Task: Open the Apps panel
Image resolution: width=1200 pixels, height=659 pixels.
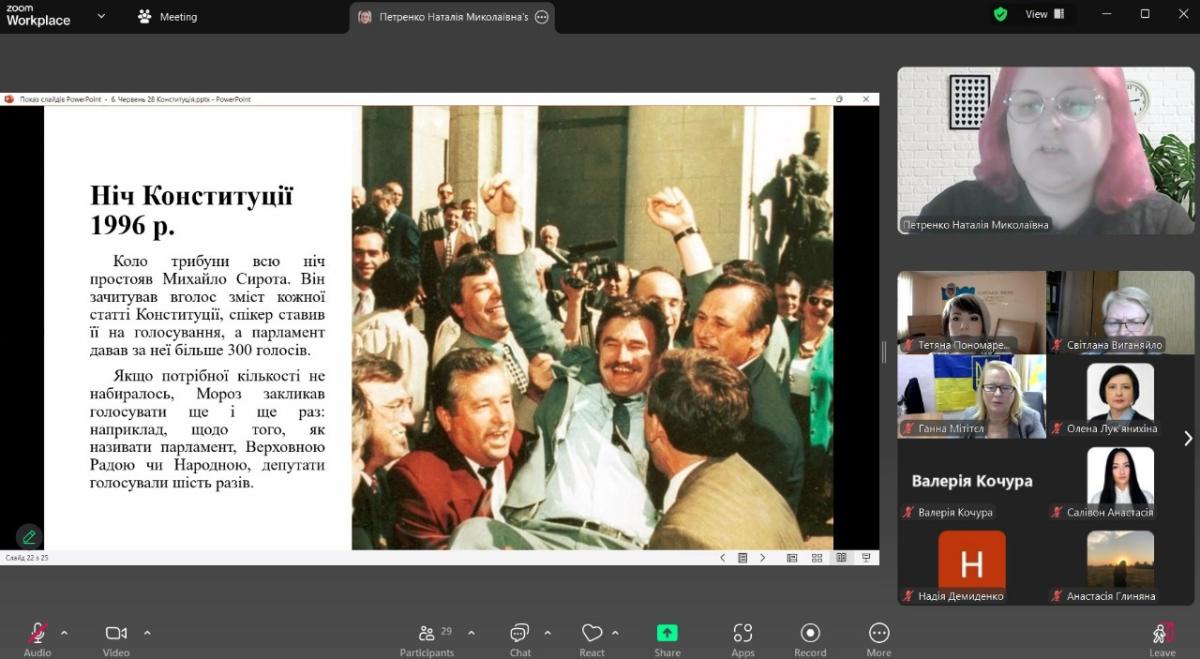Action: click(742, 634)
